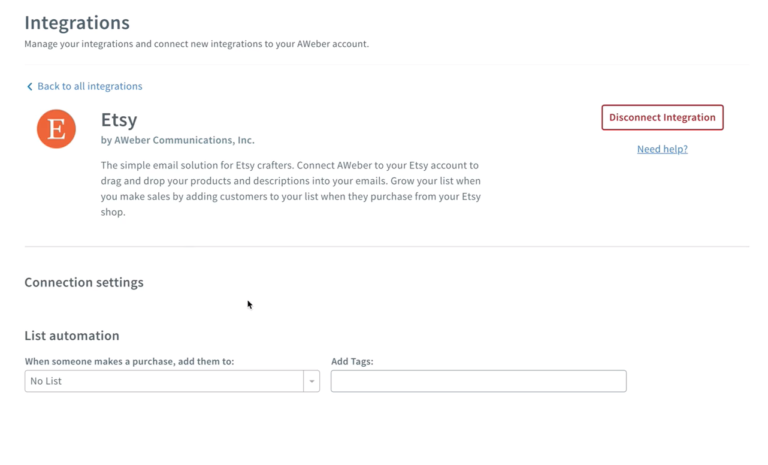The width and height of the screenshot is (768, 465).
Task: Click the divider line below Etsy description
Action: [x=386, y=246]
